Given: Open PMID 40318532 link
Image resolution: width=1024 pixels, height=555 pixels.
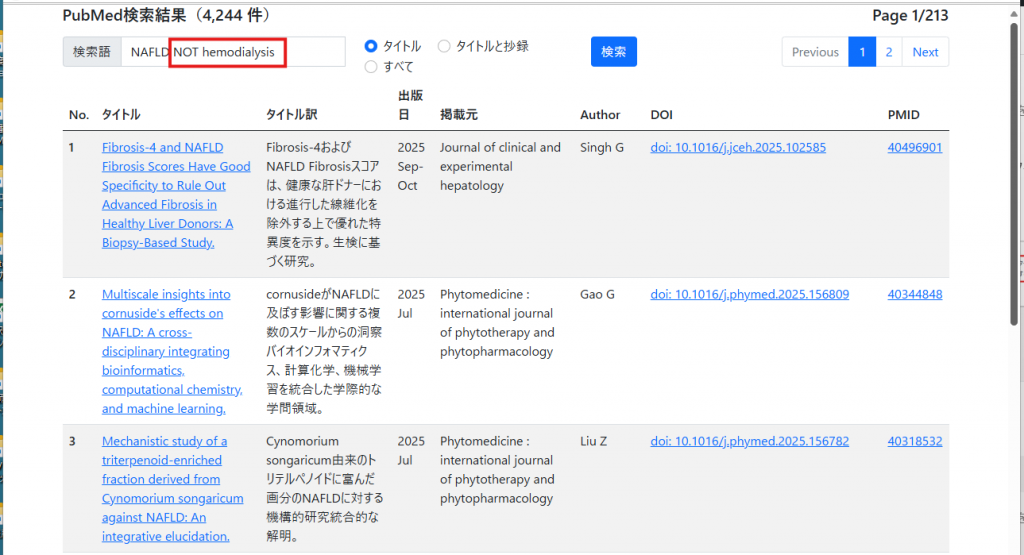Looking at the screenshot, I should 914,441.
